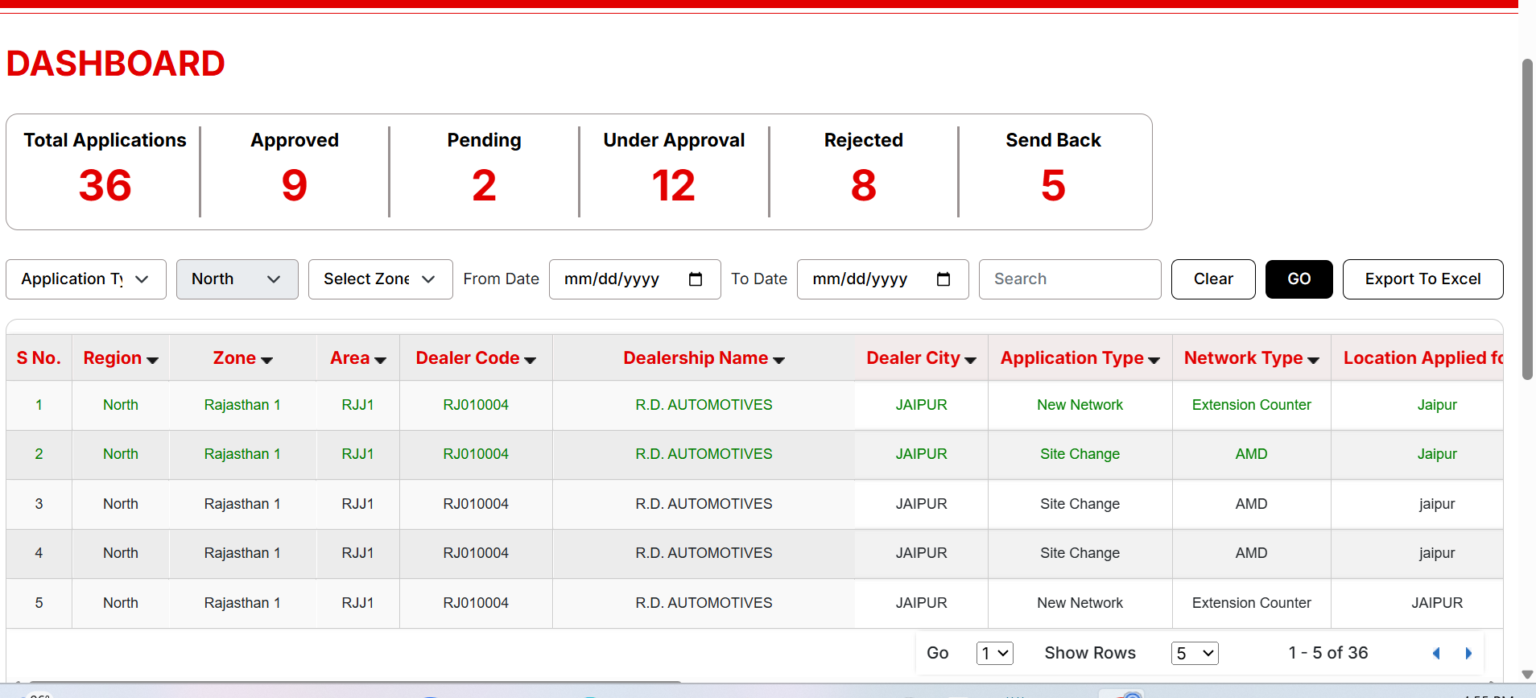Sort by the Zone column arrow
This screenshot has width=1536, height=698.
click(267, 360)
